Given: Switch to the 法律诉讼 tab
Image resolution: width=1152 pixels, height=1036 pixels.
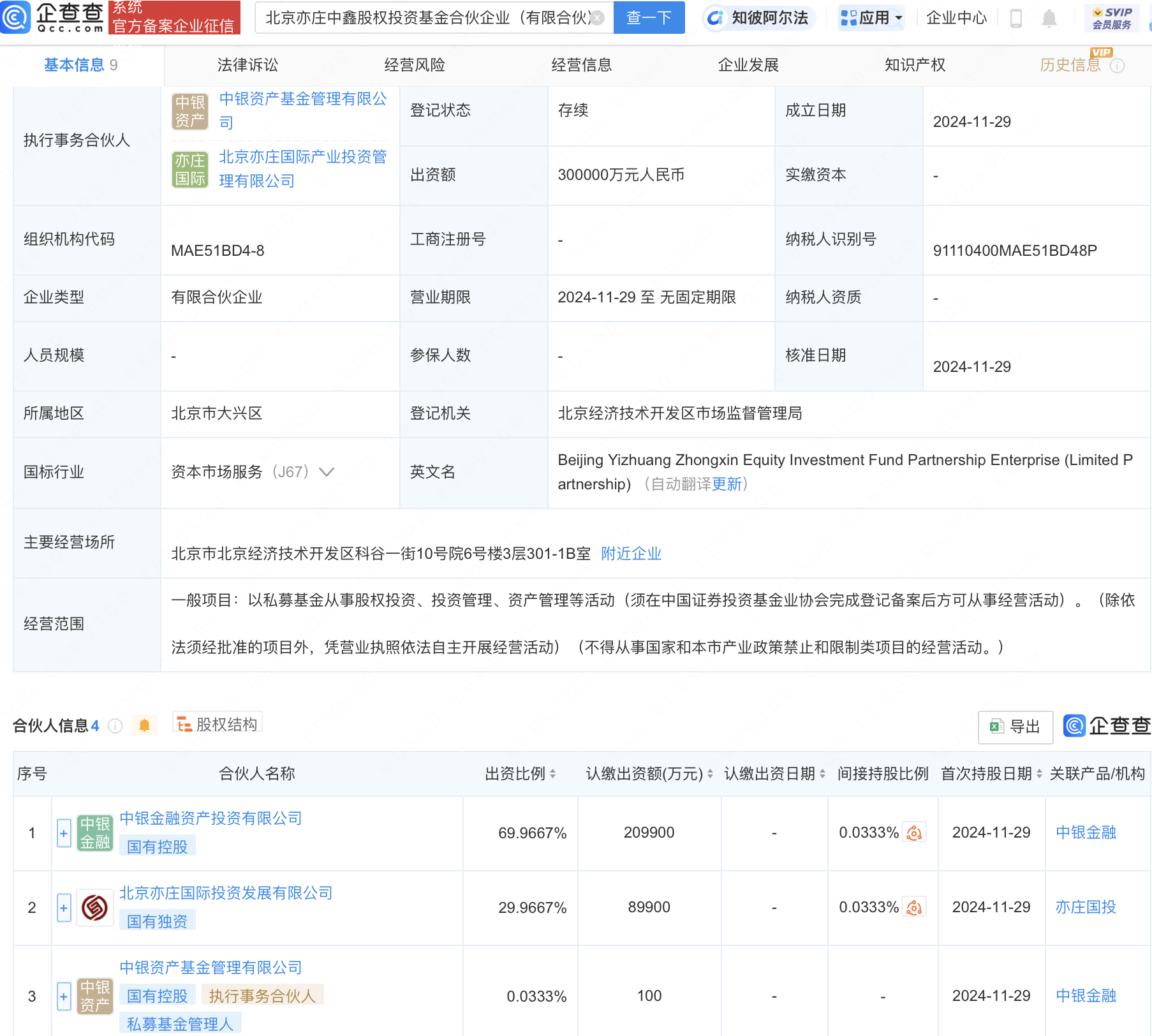Looking at the screenshot, I should pyautogui.click(x=247, y=64).
